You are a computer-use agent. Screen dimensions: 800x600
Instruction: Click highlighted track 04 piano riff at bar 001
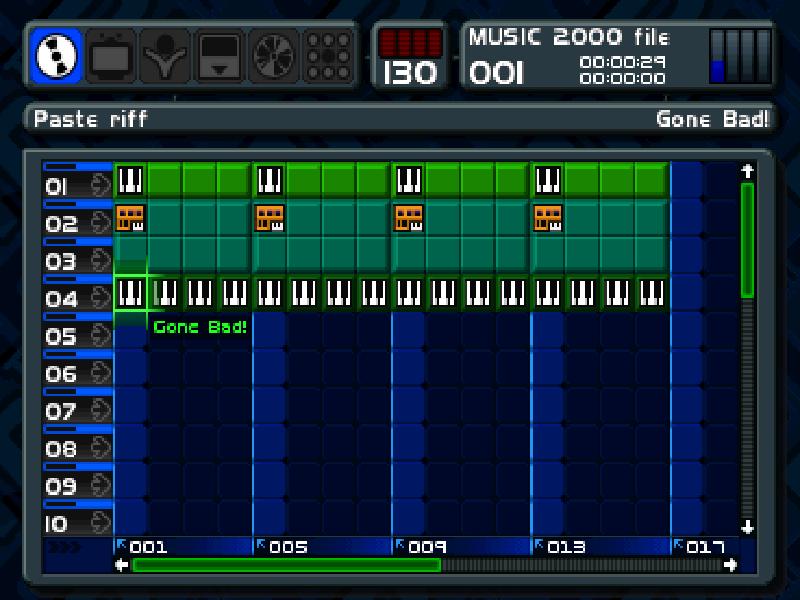coord(130,293)
